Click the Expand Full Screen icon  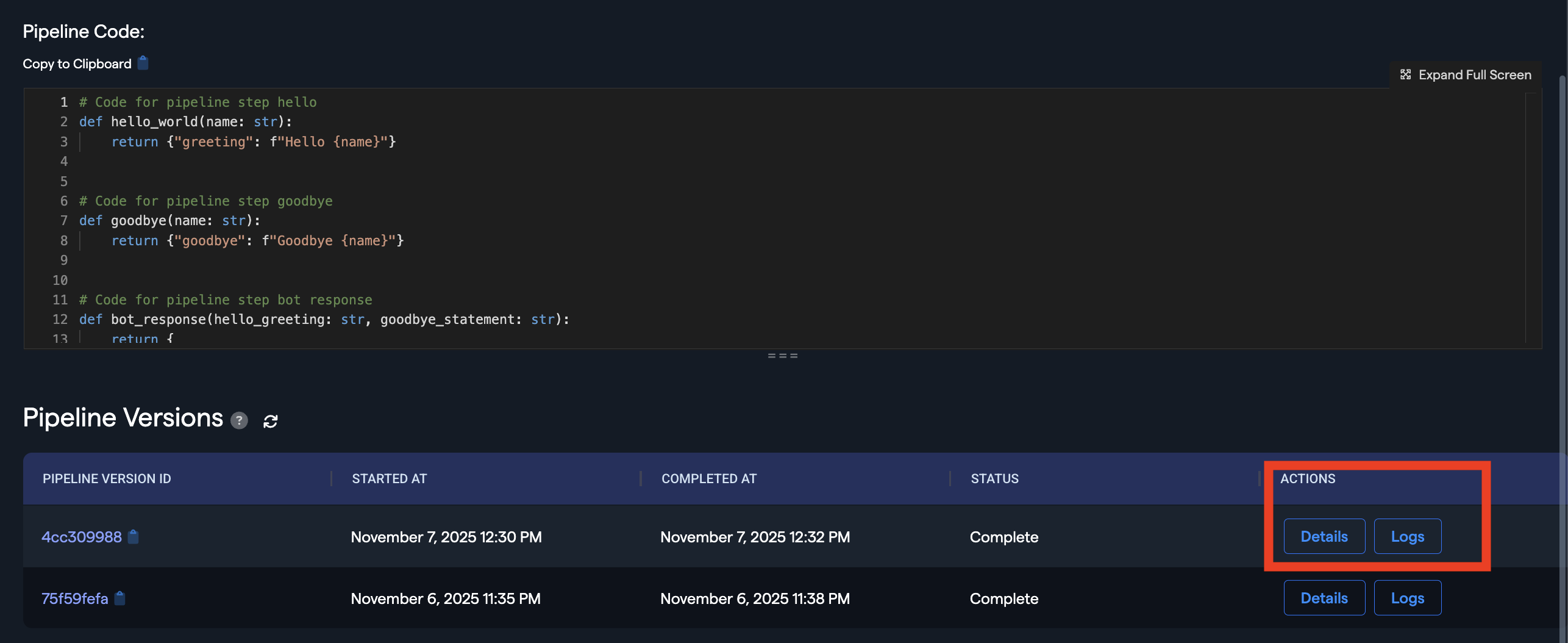coord(1406,74)
